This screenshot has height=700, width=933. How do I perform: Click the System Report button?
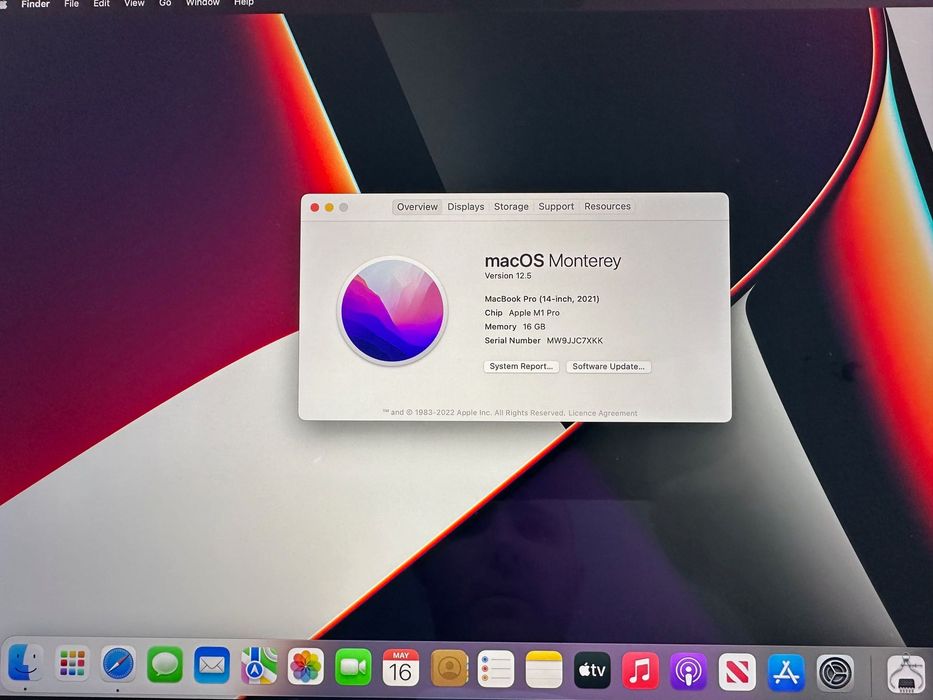[x=521, y=366]
